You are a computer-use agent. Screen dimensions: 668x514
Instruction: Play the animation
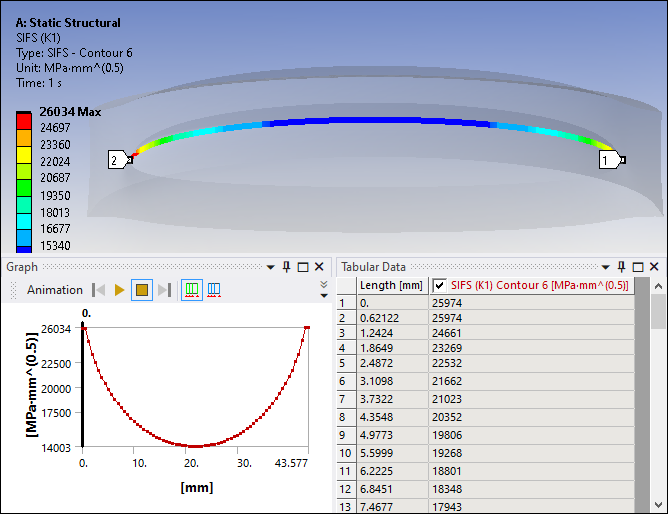pyautogui.click(x=120, y=290)
